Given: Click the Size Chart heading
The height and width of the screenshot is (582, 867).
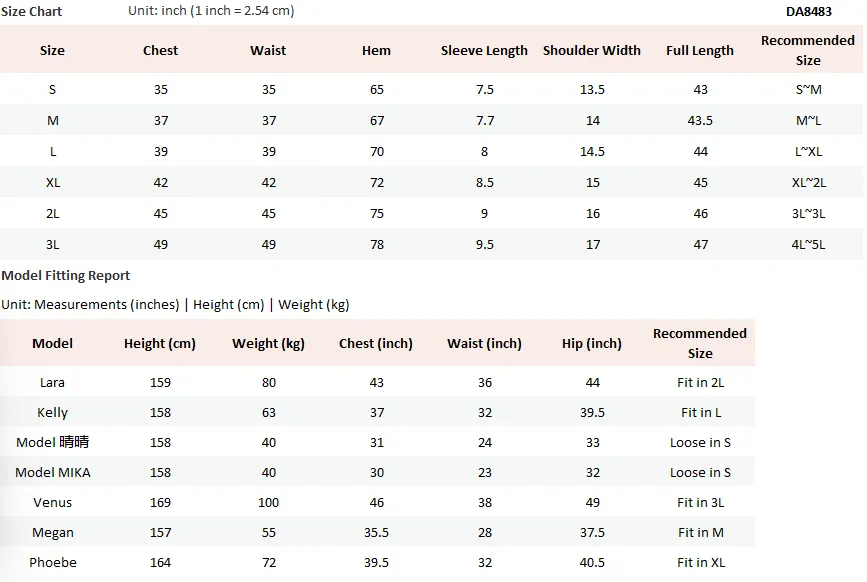Looking at the screenshot, I should 32,11.
